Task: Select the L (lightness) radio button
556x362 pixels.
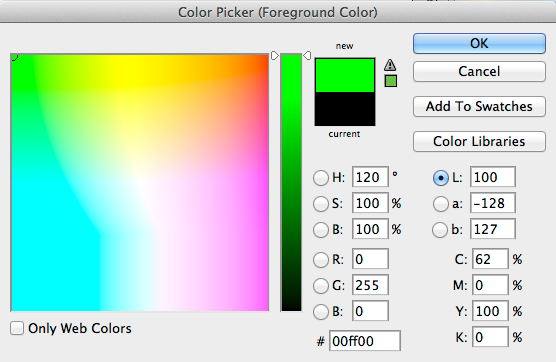Action: (x=441, y=178)
